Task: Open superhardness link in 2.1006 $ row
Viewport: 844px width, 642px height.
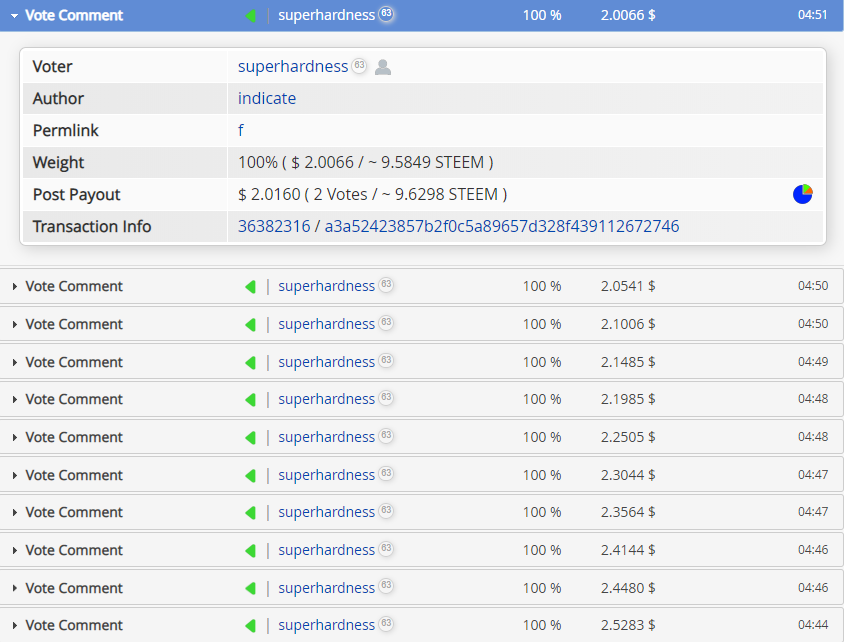Action: click(x=326, y=324)
